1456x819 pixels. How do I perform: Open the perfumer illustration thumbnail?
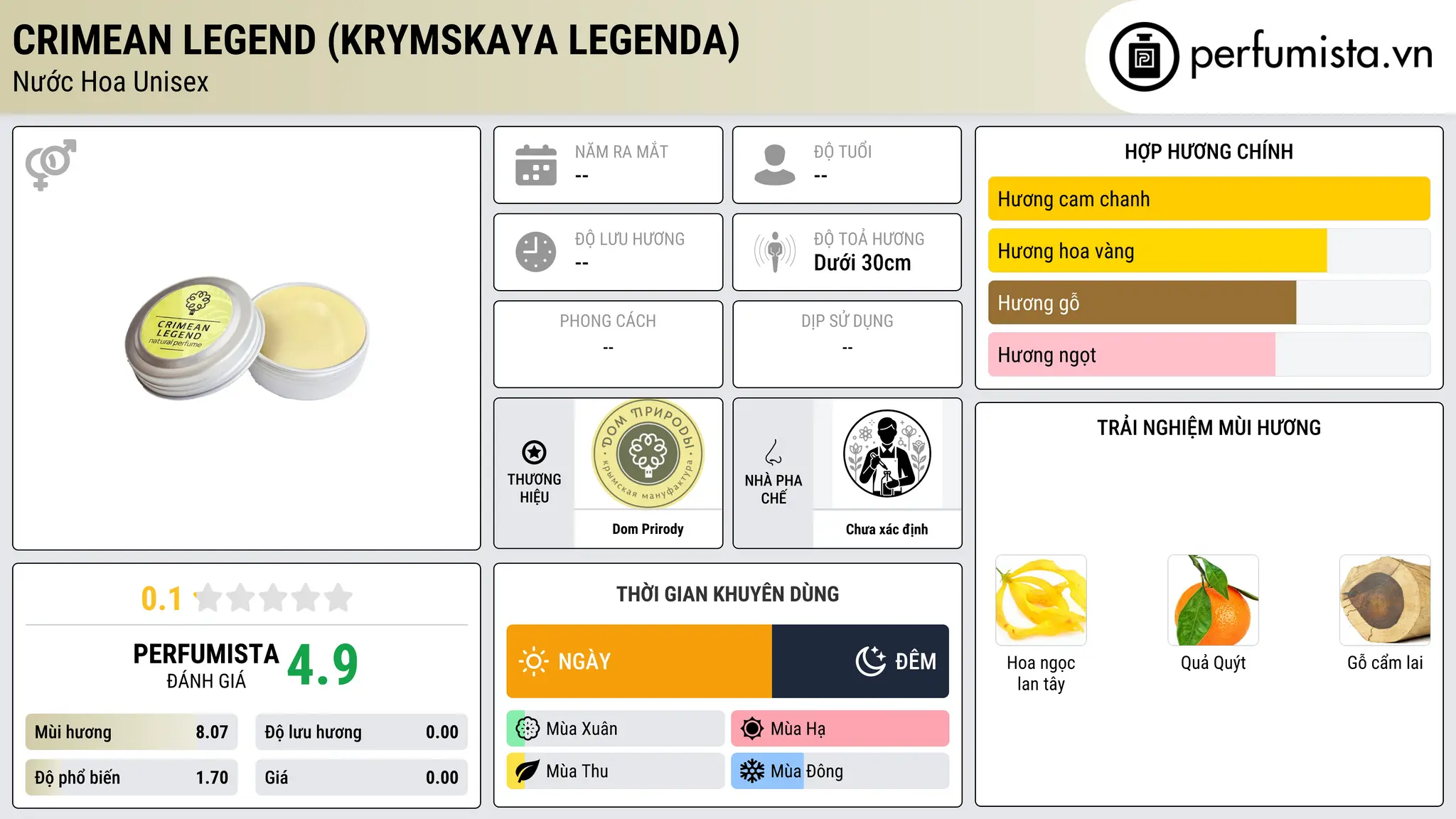pyautogui.click(x=887, y=454)
